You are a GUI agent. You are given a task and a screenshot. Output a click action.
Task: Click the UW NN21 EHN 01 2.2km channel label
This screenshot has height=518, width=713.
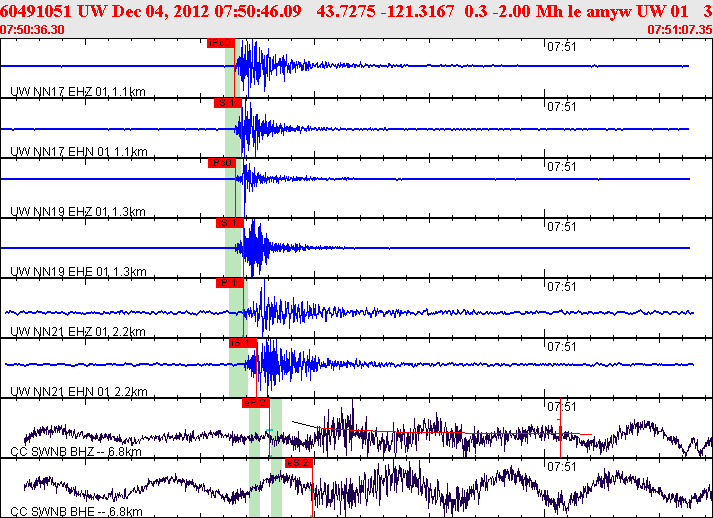[x=79, y=392]
